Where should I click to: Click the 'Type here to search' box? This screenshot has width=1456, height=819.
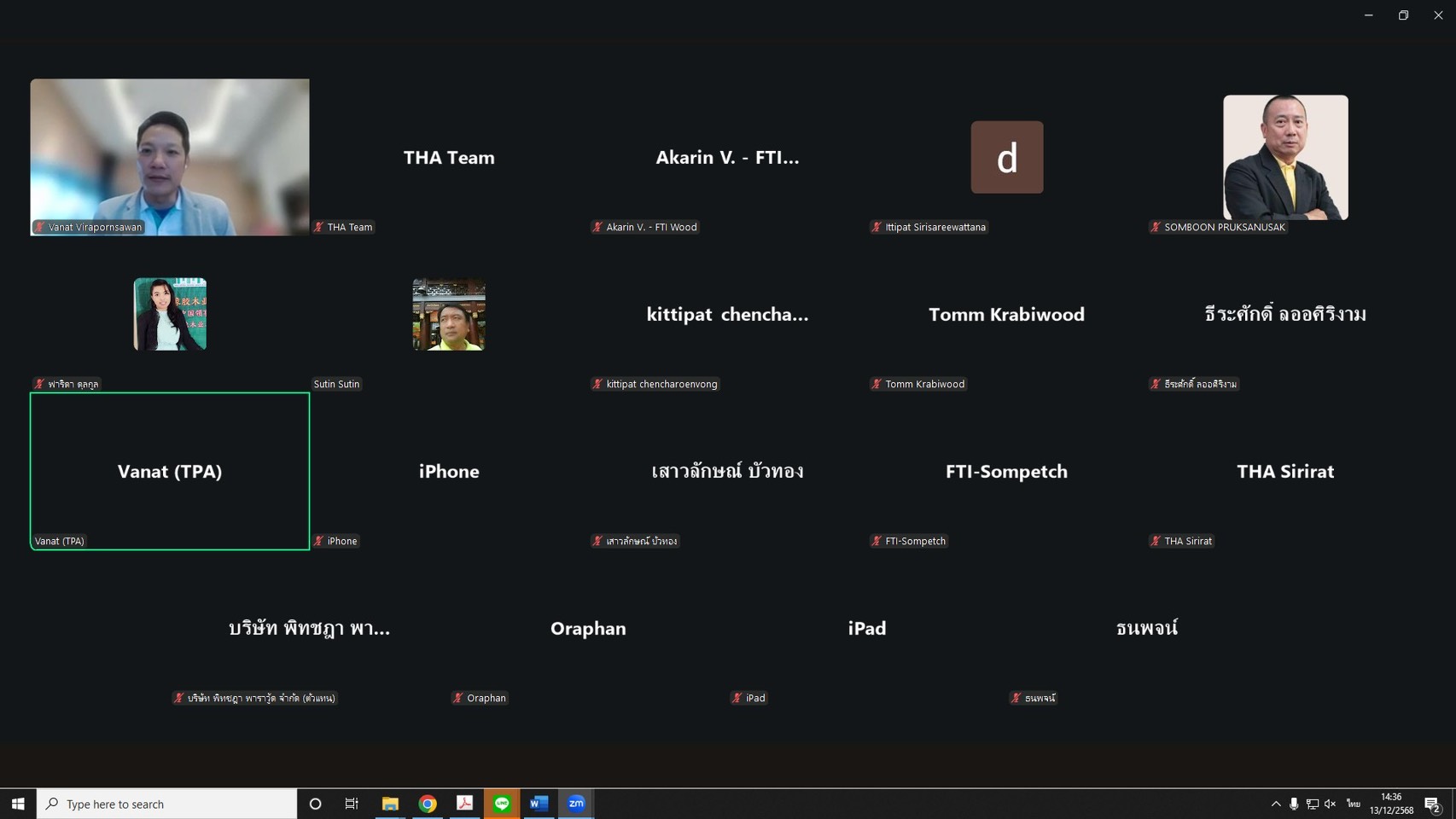pyautogui.click(x=167, y=804)
